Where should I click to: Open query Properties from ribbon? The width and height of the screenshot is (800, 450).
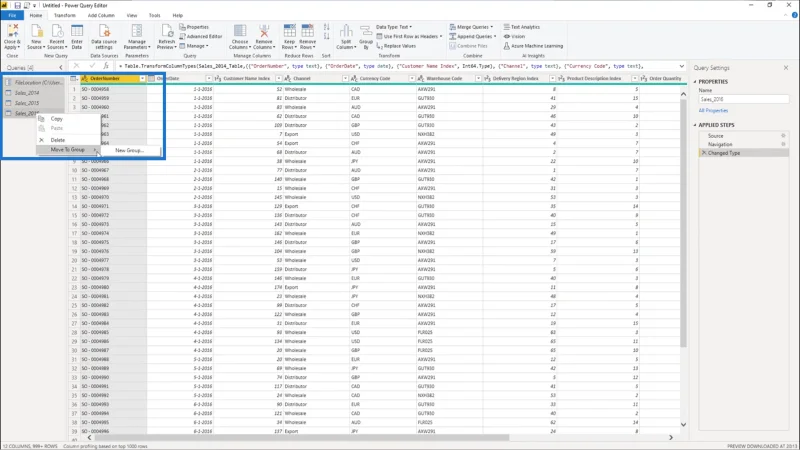(x=194, y=27)
